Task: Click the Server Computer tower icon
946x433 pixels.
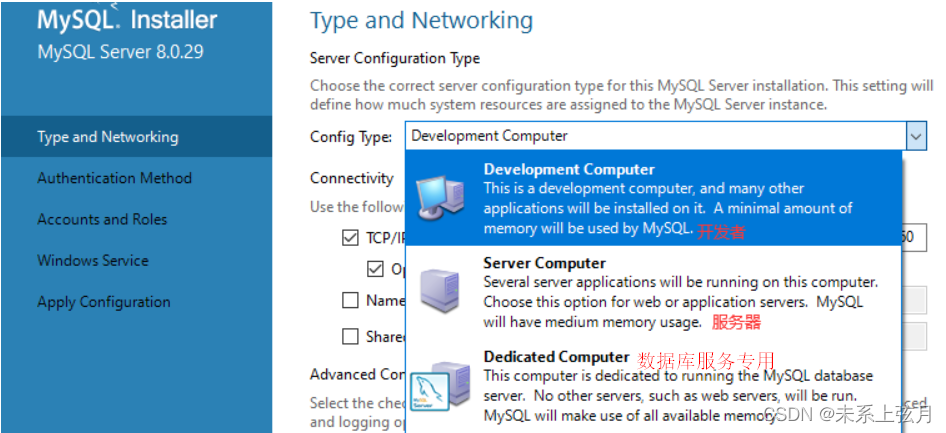Action: pos(440,291)
